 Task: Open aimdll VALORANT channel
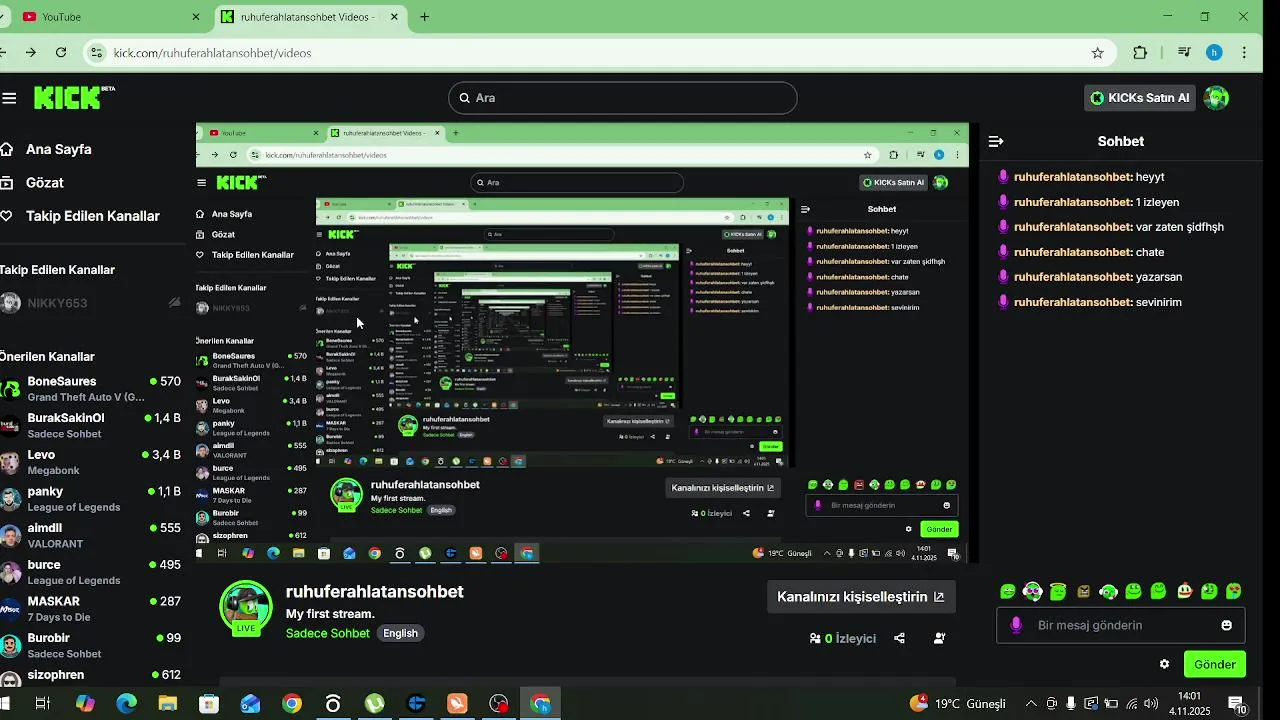(92, 535)
